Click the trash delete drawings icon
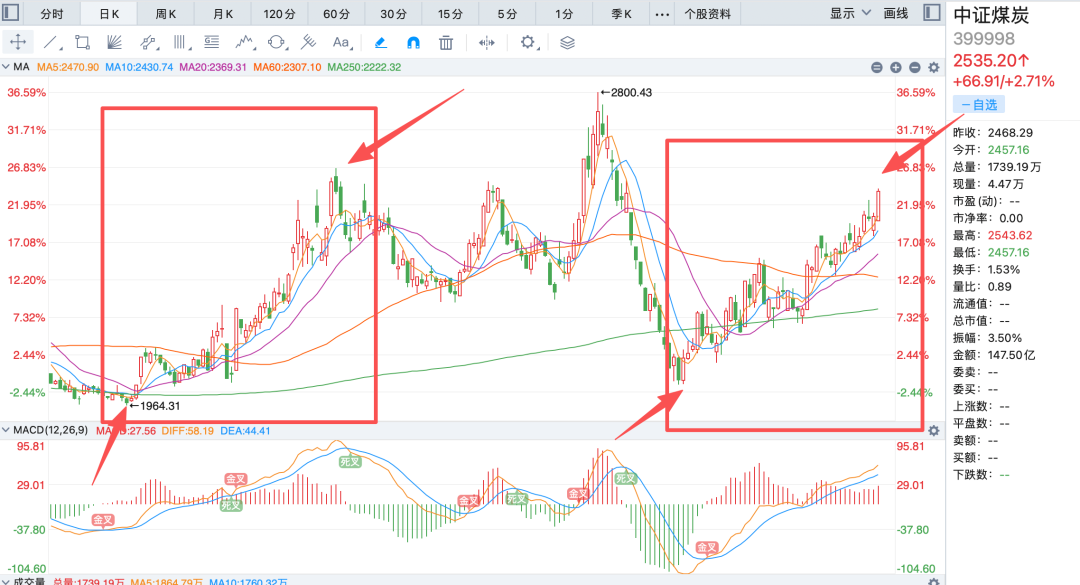Viewport: 1080px width, 585px height. tap(446, 43)
